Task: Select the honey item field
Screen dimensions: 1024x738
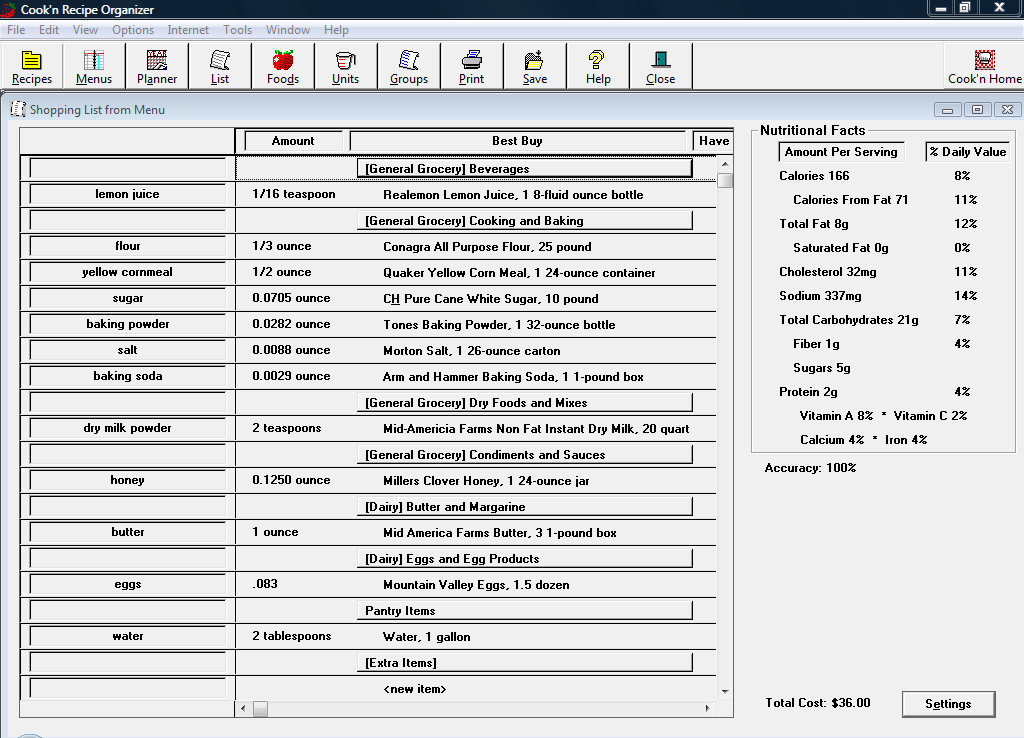Action: pos(127,480)
